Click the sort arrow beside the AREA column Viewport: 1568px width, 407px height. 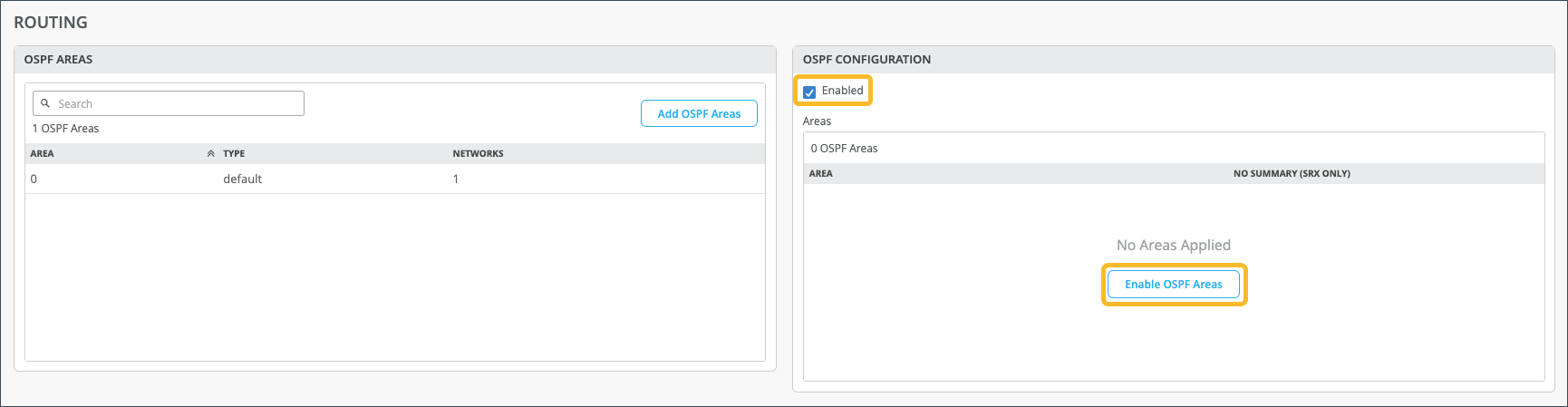coord(210,154)
